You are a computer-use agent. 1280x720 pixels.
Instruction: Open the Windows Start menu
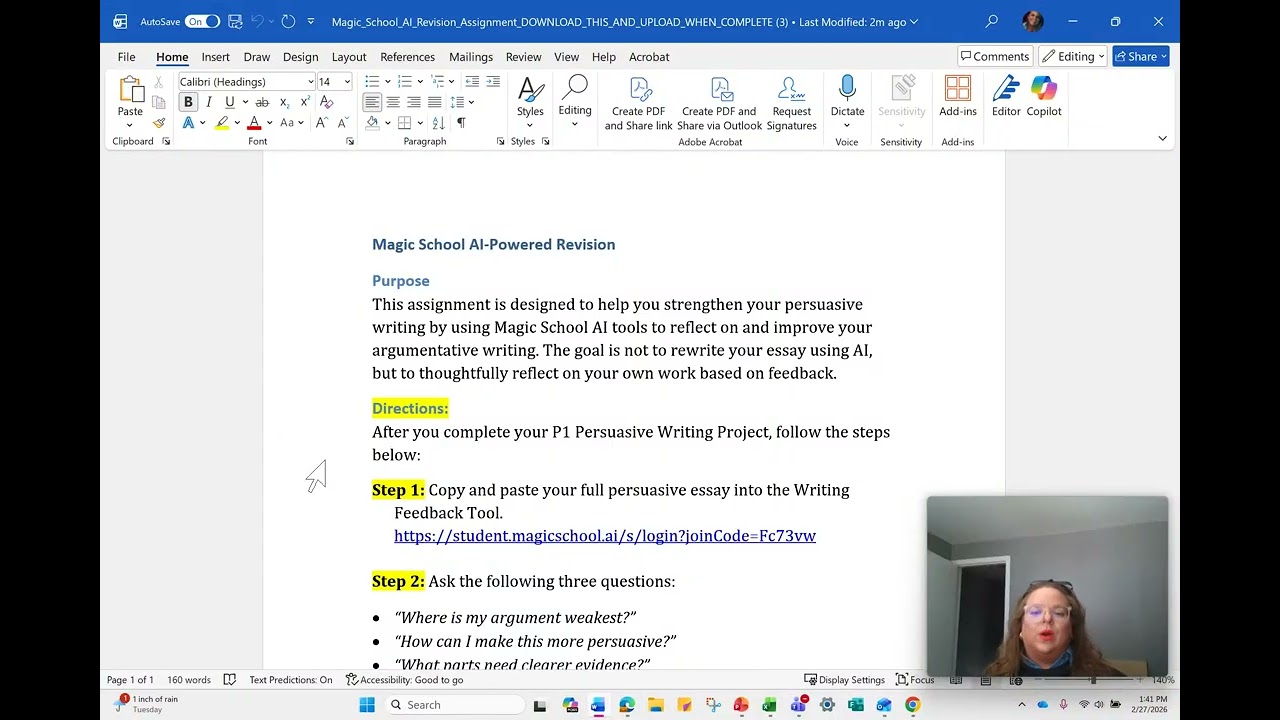point(367,705)
